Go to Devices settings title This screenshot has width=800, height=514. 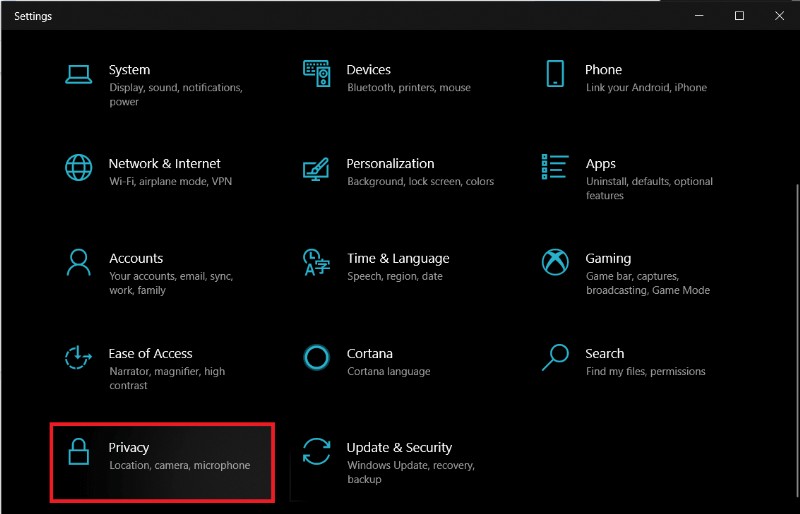coord(368,70)
